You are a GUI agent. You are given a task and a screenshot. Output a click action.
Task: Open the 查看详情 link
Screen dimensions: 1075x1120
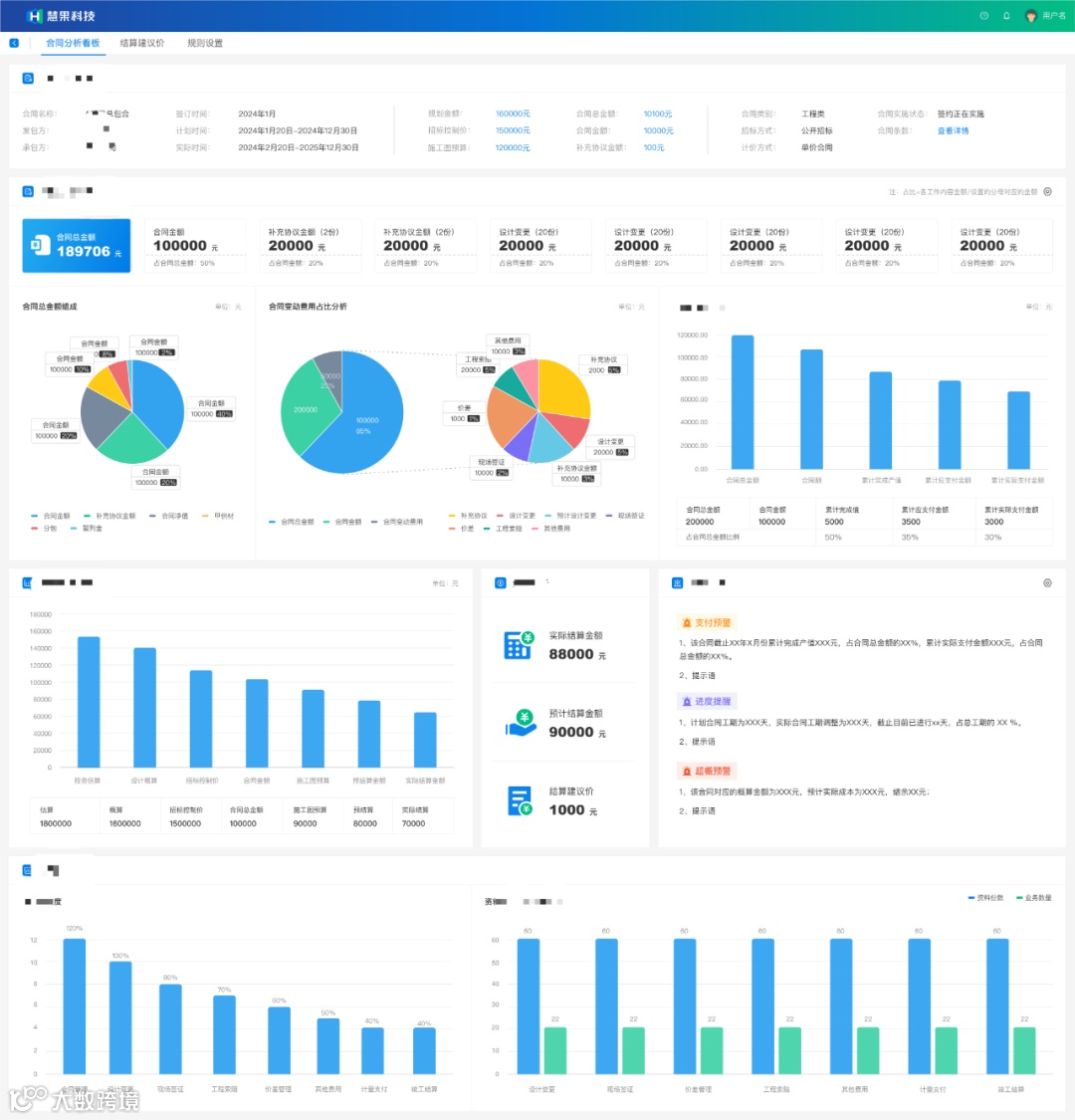[x=953, y=130]
